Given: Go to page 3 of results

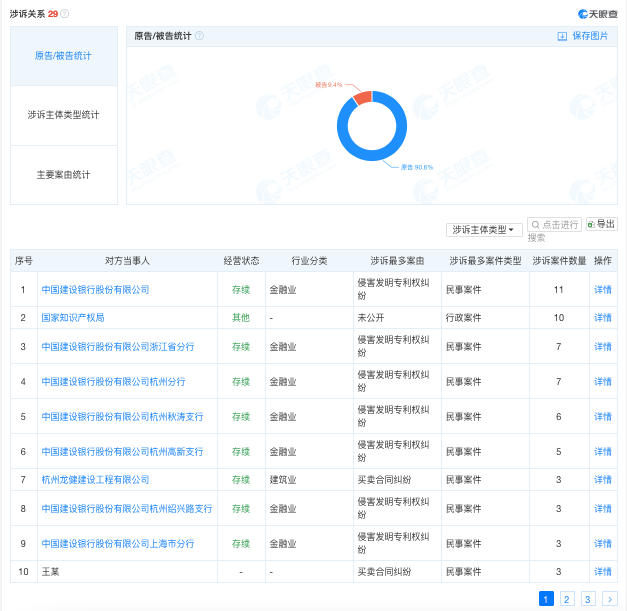Looking at the screenshot, I should tap(588, 599).
